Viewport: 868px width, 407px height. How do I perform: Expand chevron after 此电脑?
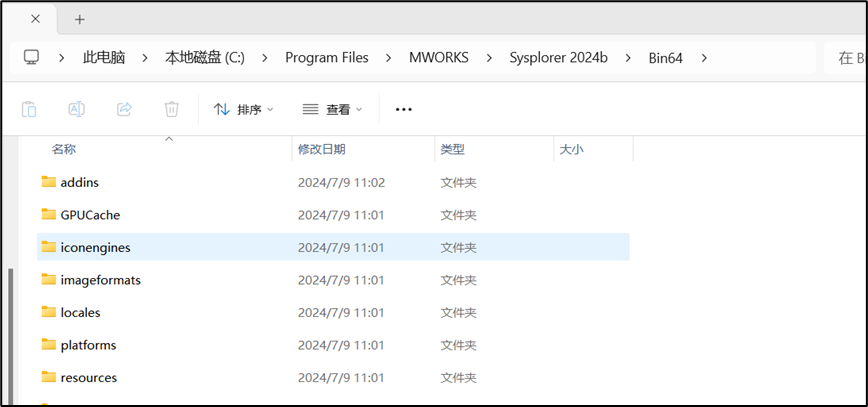145,58
